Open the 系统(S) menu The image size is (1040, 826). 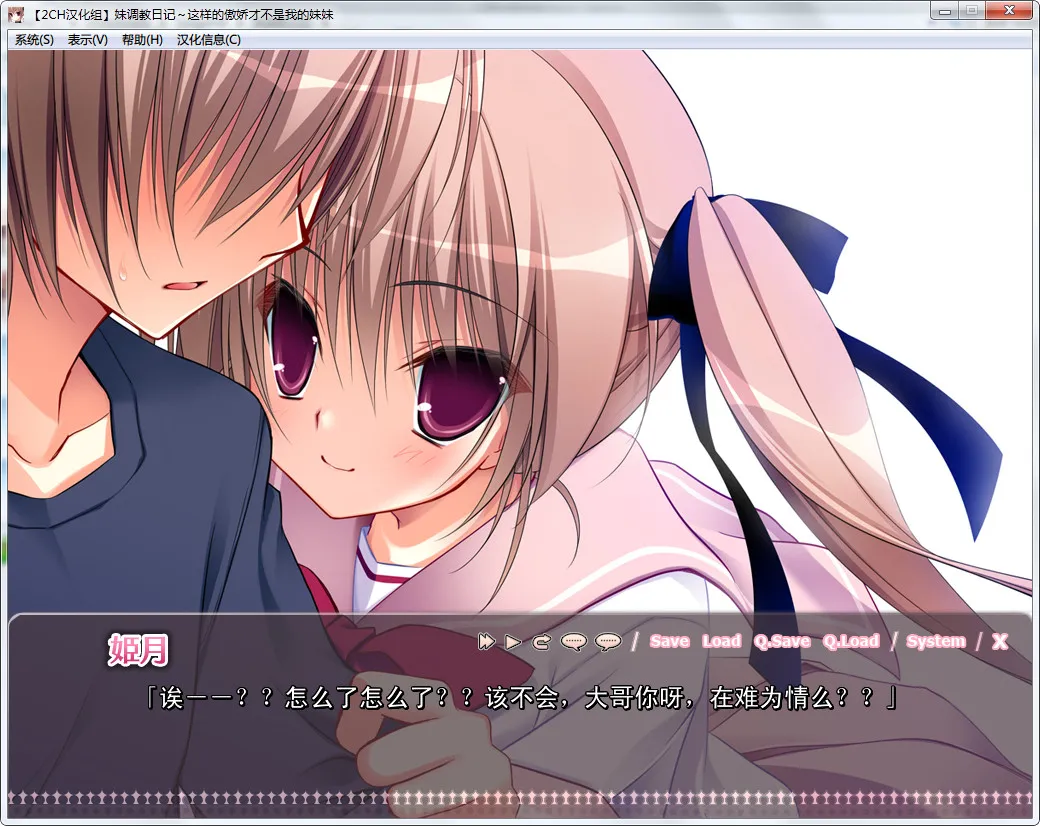coord(35,40)
